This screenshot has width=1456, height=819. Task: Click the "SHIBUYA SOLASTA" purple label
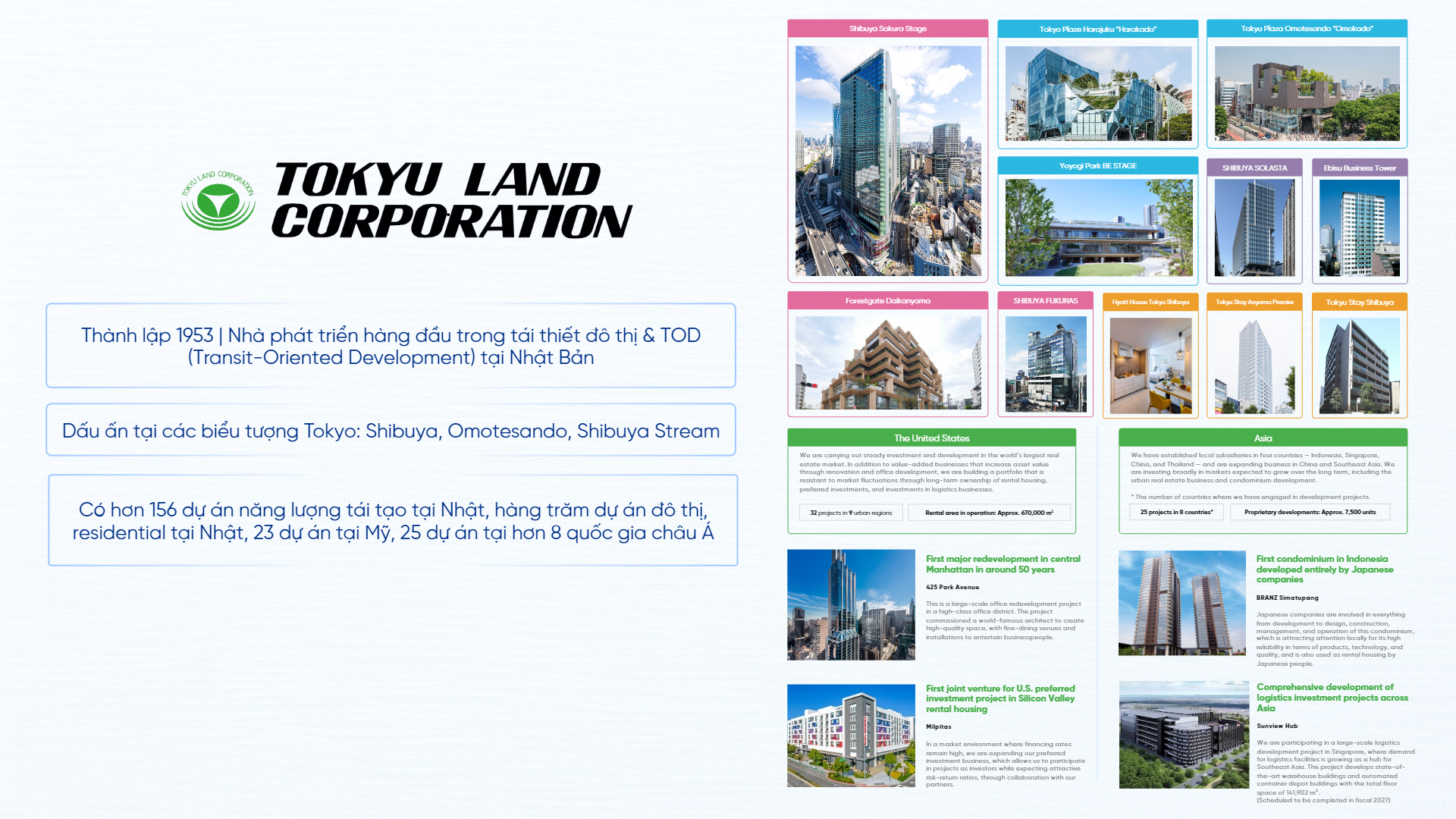tap(1254, 168)
